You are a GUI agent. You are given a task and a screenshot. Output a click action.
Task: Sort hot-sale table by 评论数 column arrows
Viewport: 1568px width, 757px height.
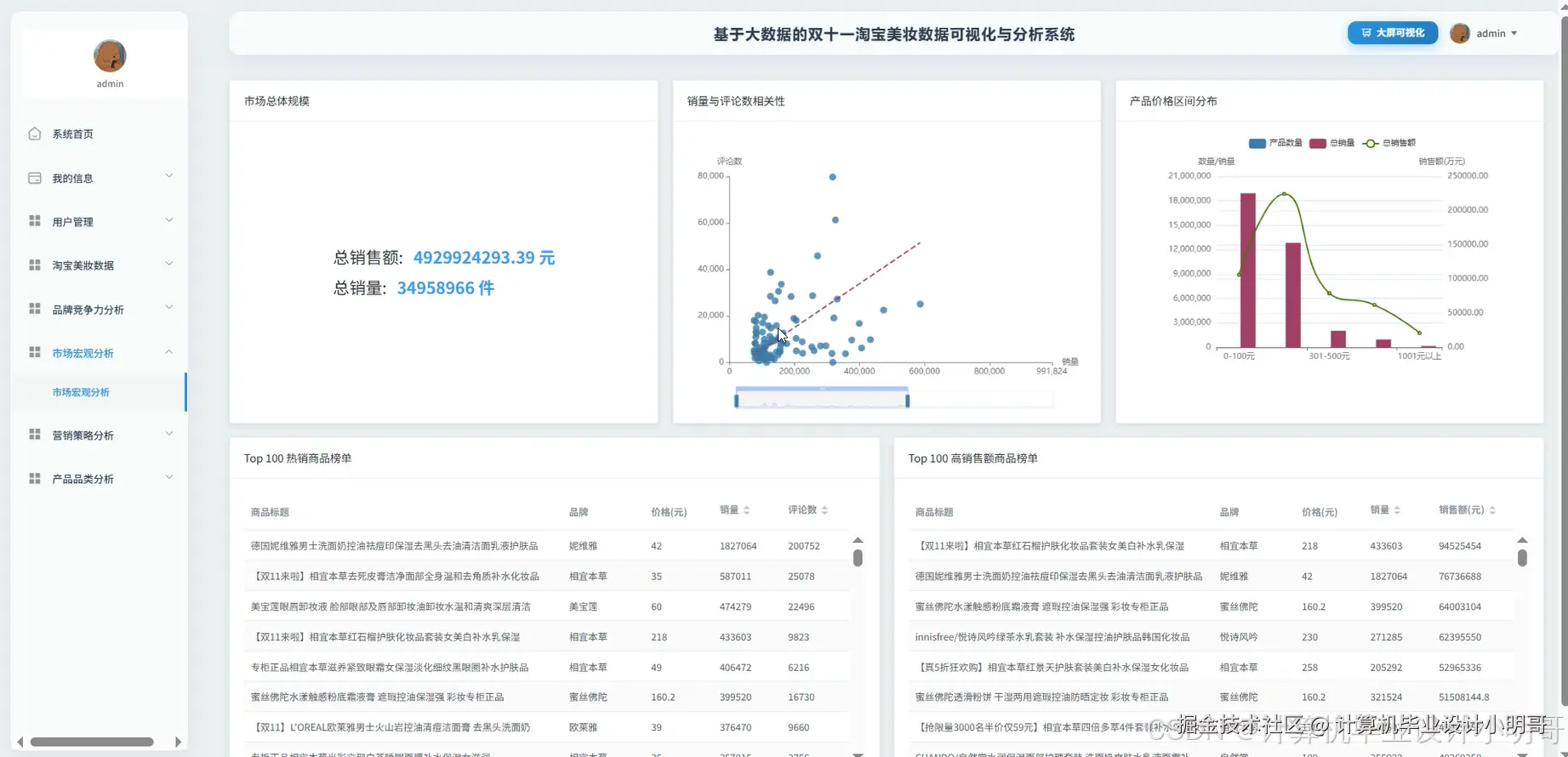coord(825,510)
